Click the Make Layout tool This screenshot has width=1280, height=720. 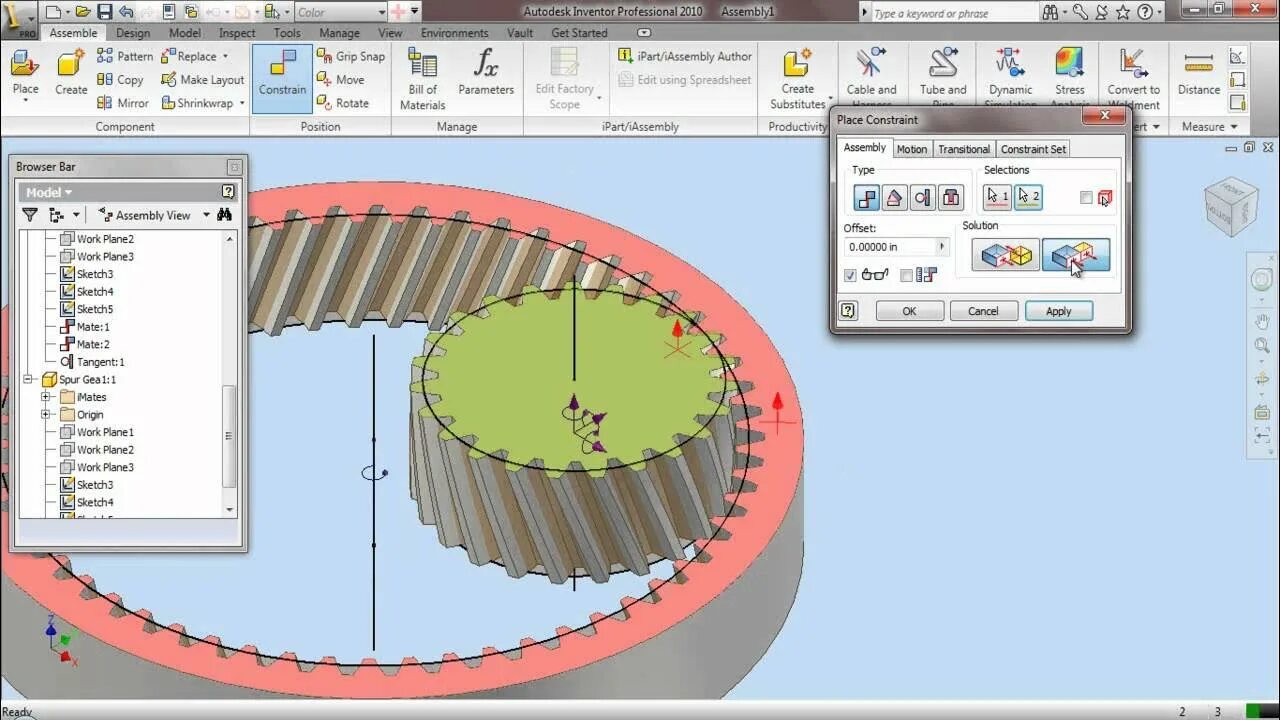[202, 80]
